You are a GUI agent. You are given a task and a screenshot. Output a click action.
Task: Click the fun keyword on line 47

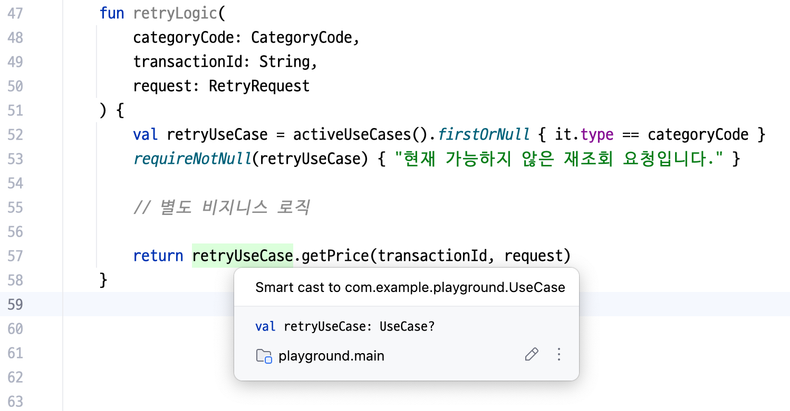[x=111, y=14]
